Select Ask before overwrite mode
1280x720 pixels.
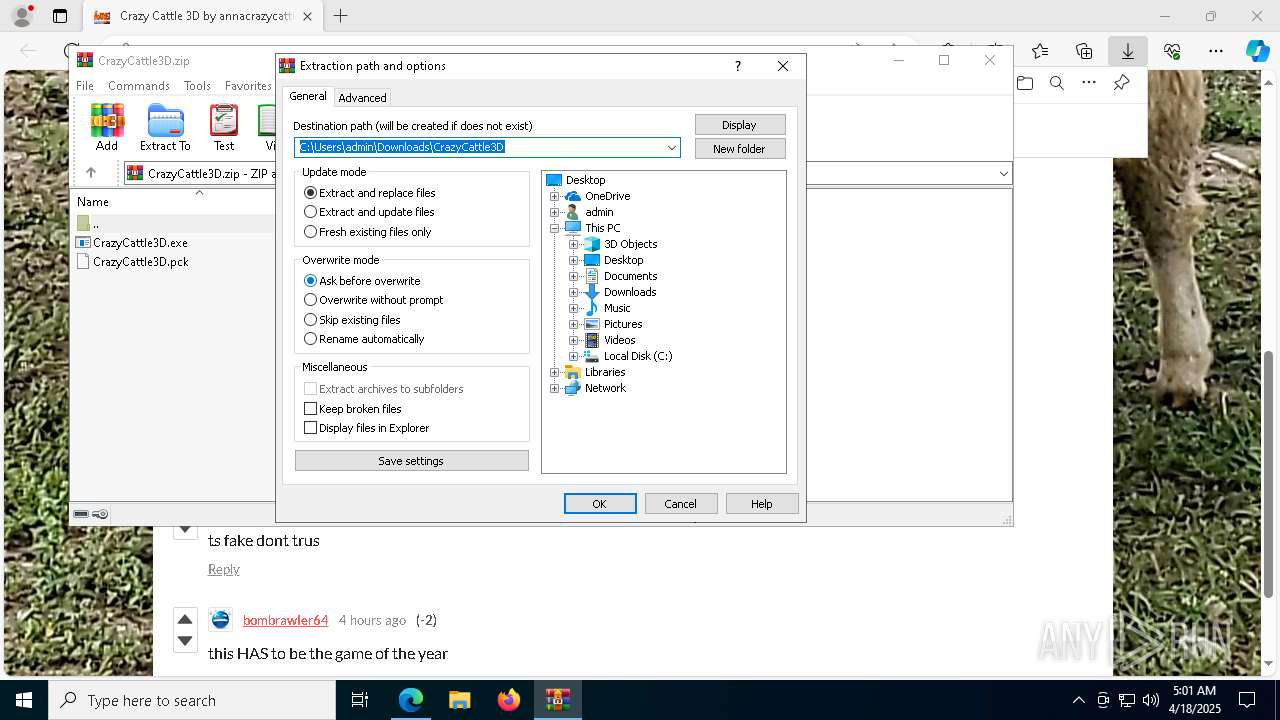pos(362,281)
